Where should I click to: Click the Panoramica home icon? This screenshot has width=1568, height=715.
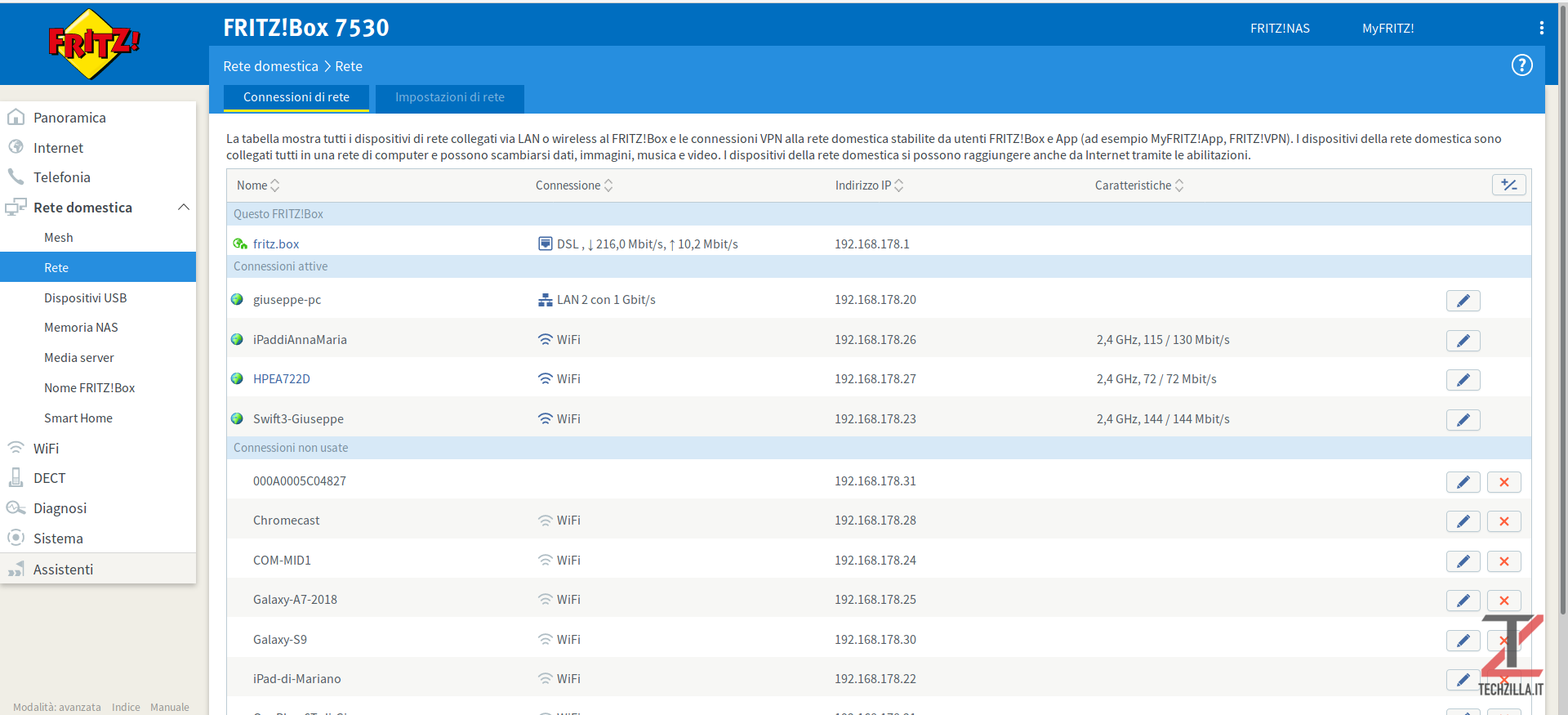point(16,117)
